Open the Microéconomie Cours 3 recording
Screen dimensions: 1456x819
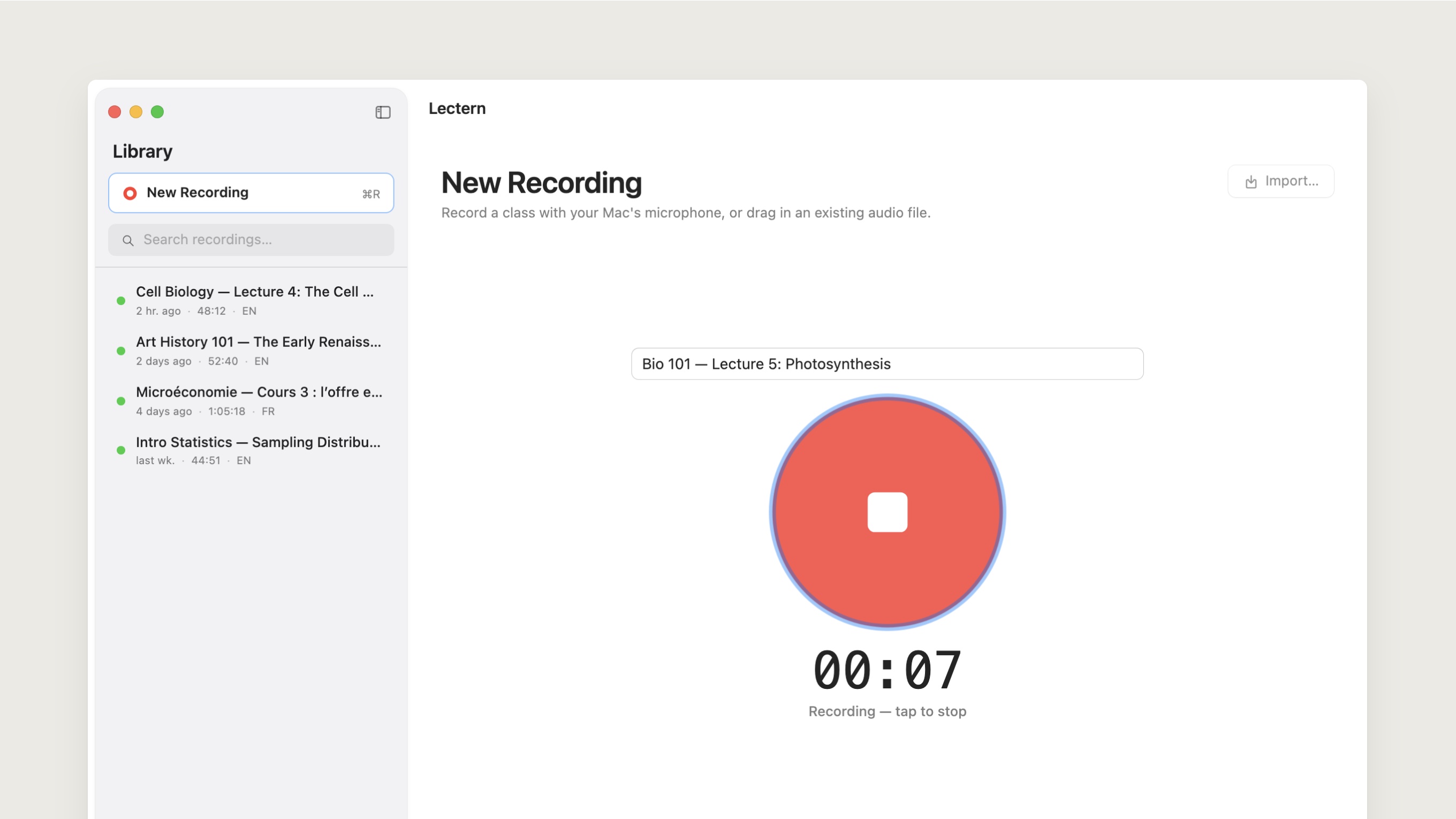[251, 401]
